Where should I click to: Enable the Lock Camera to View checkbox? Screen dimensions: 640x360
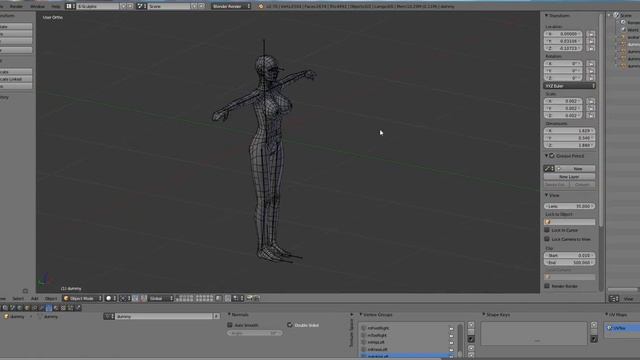(x=547, y=239)
